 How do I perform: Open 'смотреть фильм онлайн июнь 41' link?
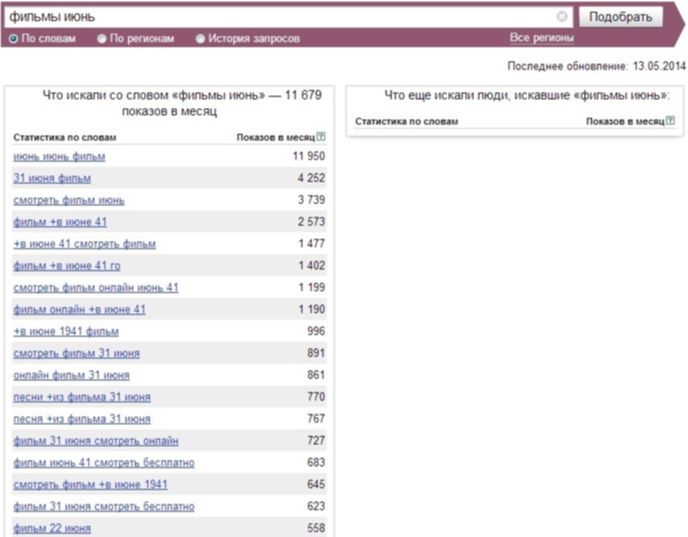coord(96,287)
